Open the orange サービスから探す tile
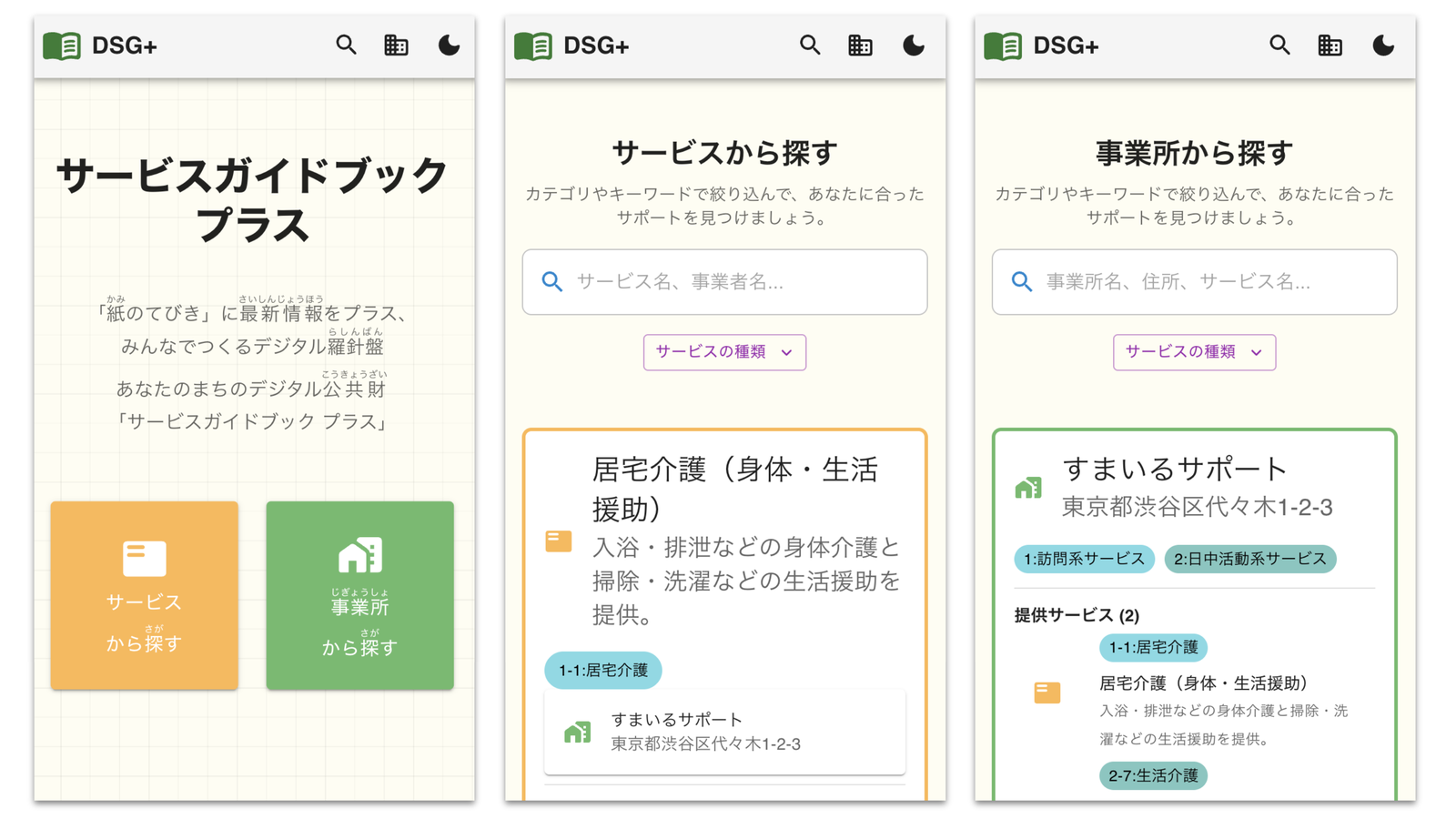The image size is (1456, 819). coord(144,595)
